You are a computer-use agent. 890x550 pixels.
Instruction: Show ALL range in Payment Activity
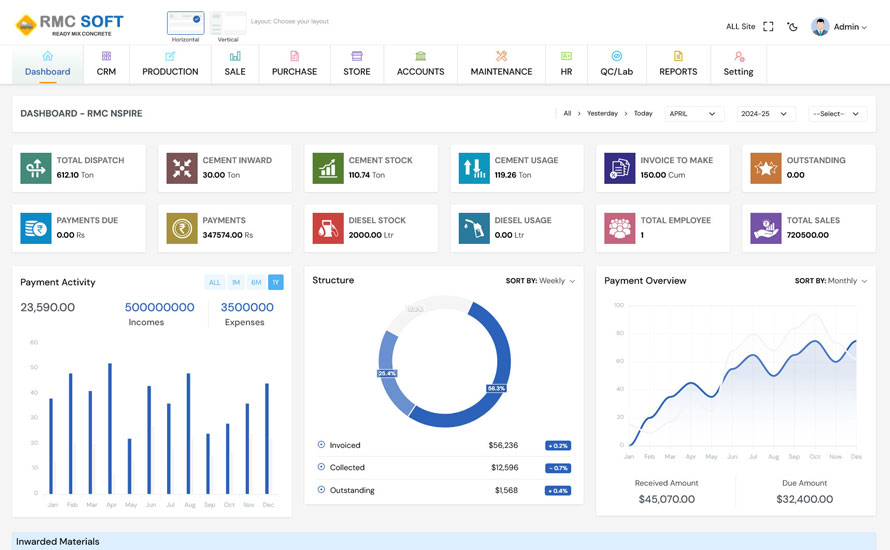tap(215, 282)
